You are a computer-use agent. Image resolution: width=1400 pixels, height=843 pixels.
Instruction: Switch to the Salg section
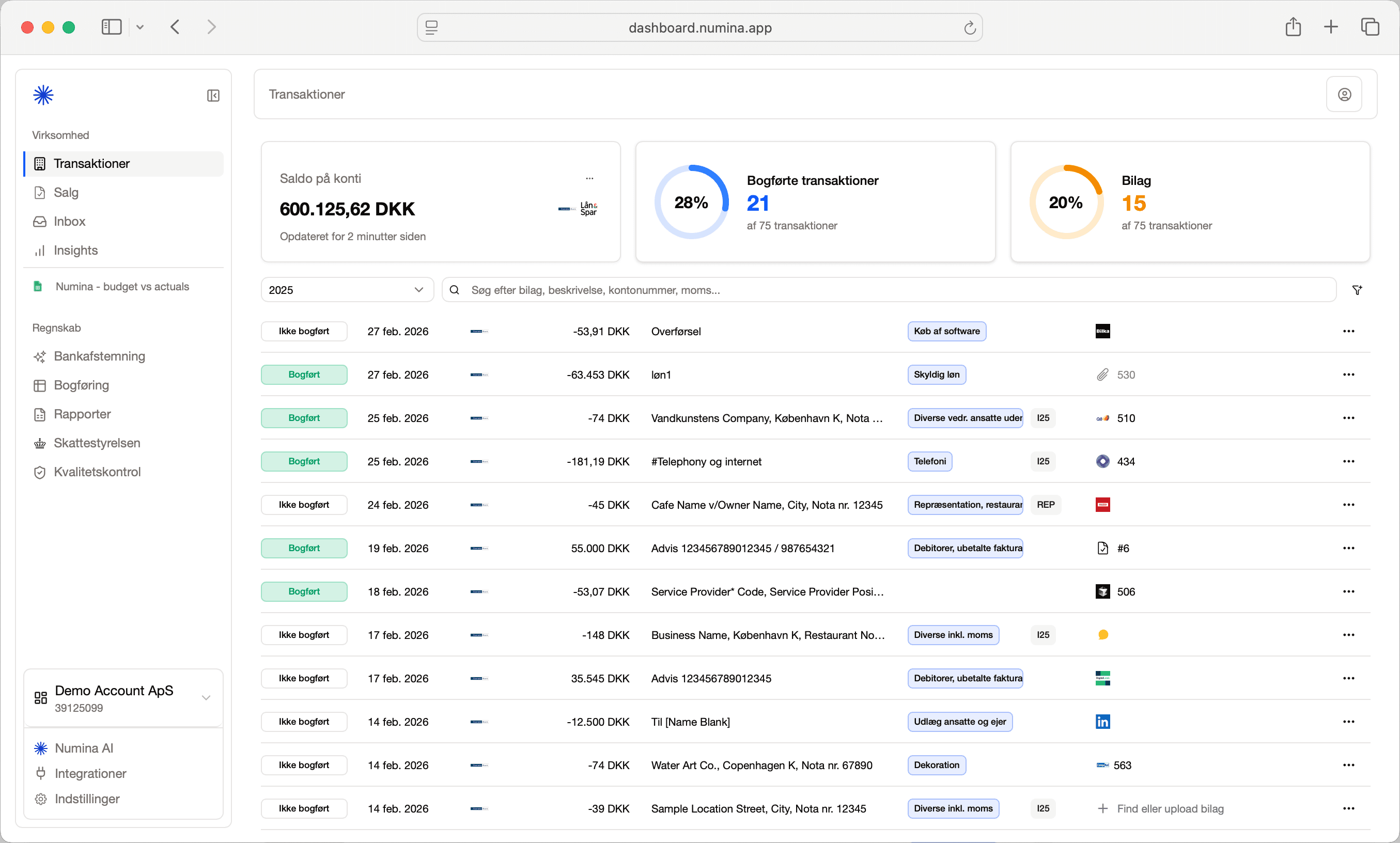pyautogui.click(x=66, y=192)
